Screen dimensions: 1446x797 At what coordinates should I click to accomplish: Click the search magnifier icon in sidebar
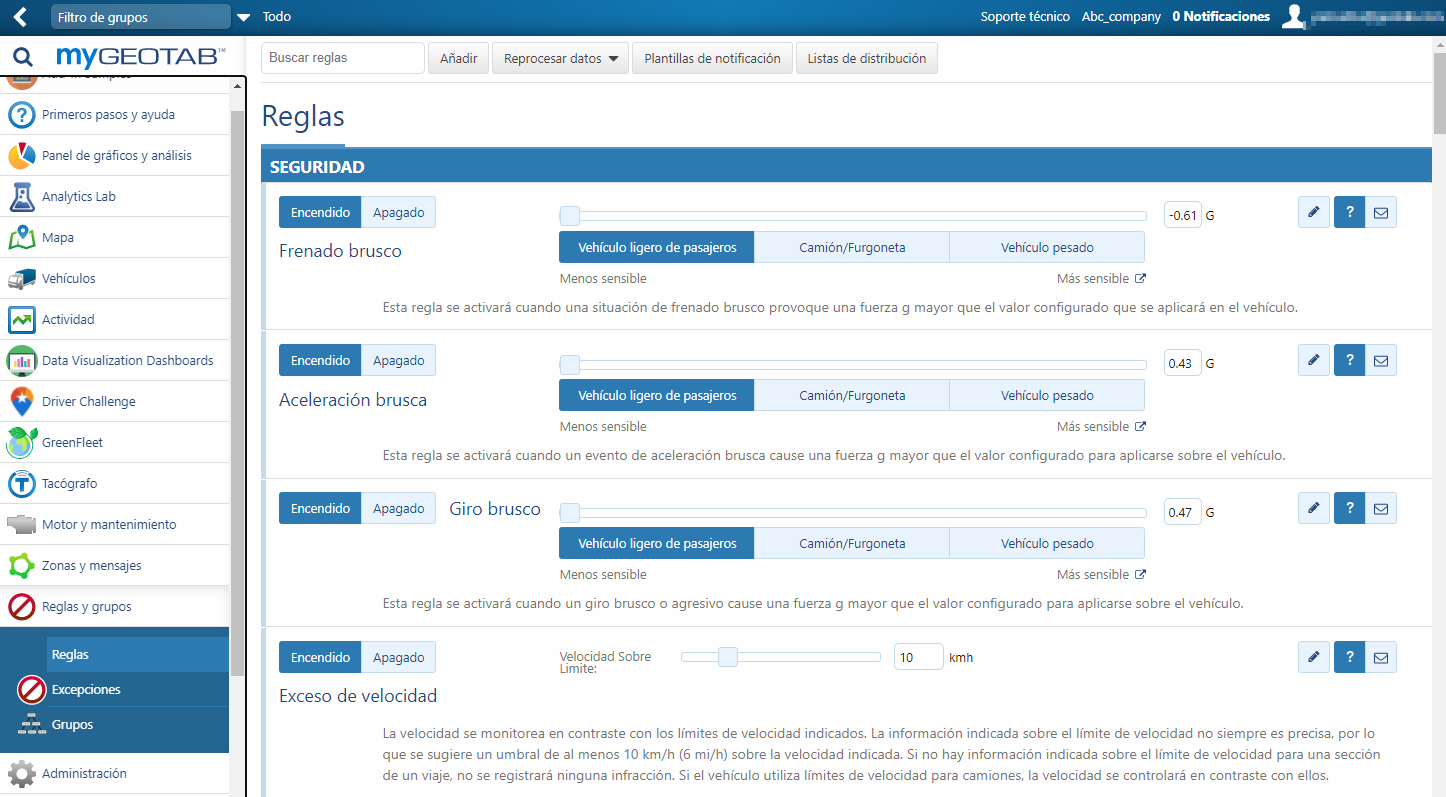coord(22,57)
